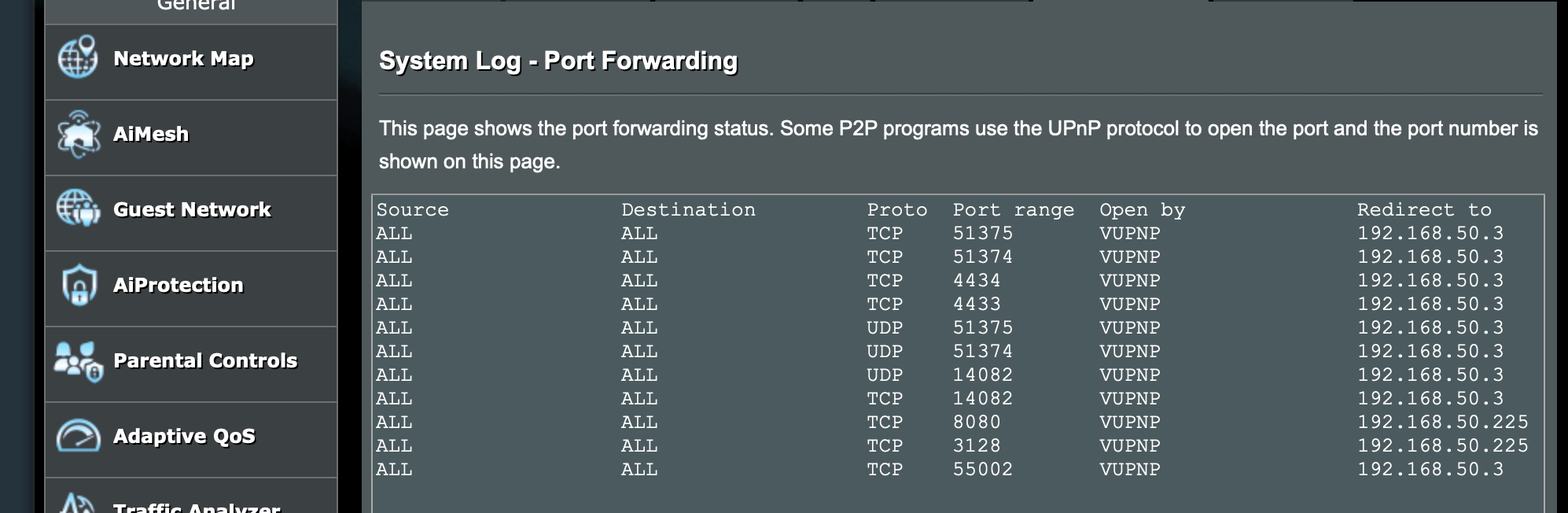Select the Parental Controls family icon
This screenshot has height=513, width=1568.
click(76, 361)
